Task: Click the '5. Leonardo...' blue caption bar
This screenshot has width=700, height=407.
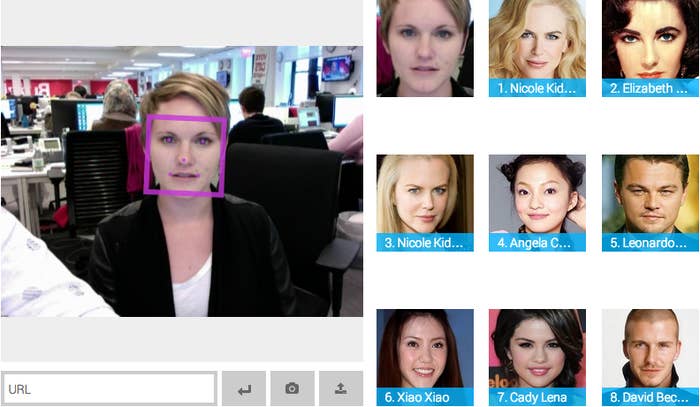Action: pyautogui.click(x=650, y=242)
